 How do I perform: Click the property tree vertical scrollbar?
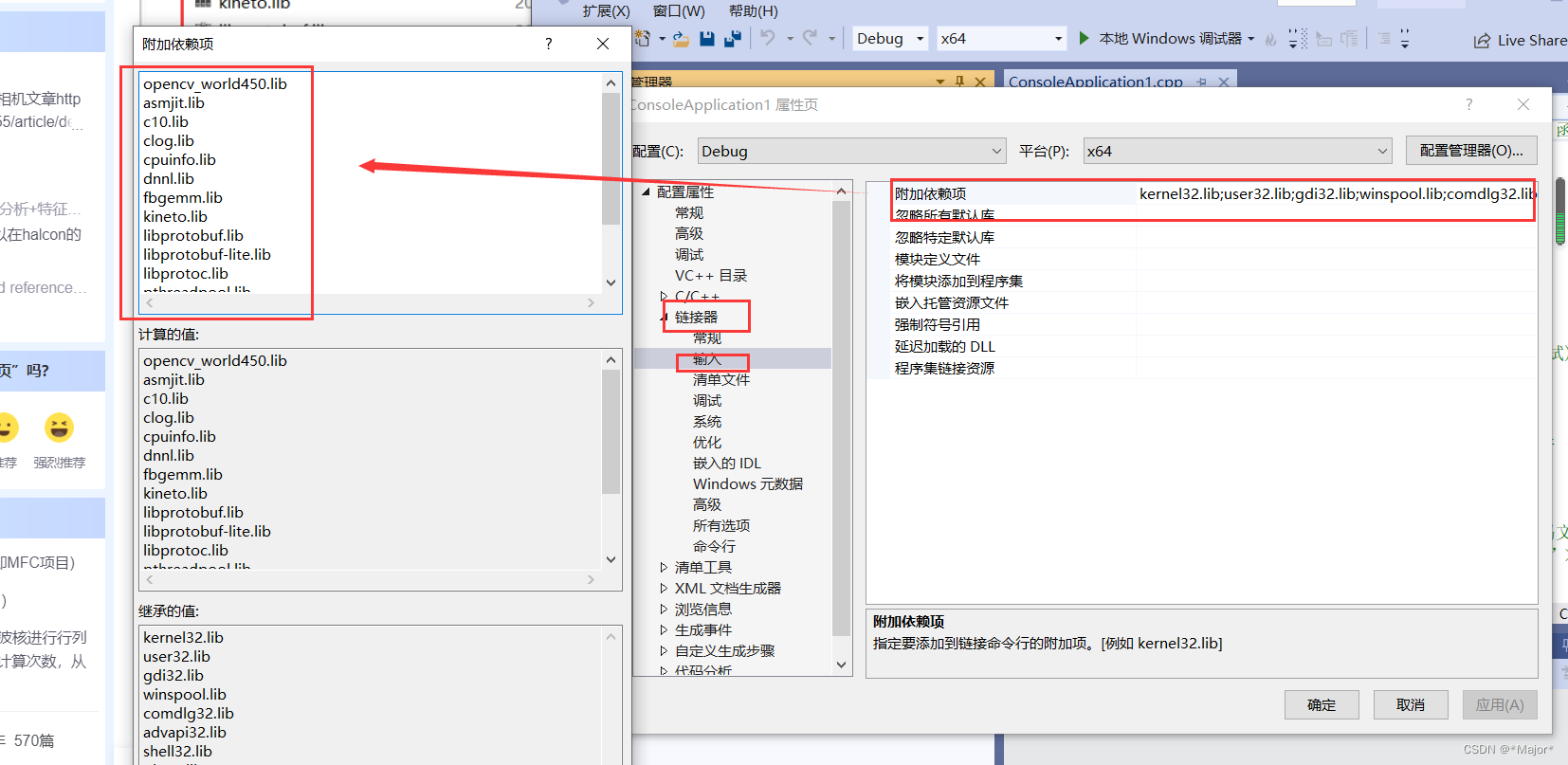[x=841, y=418]
